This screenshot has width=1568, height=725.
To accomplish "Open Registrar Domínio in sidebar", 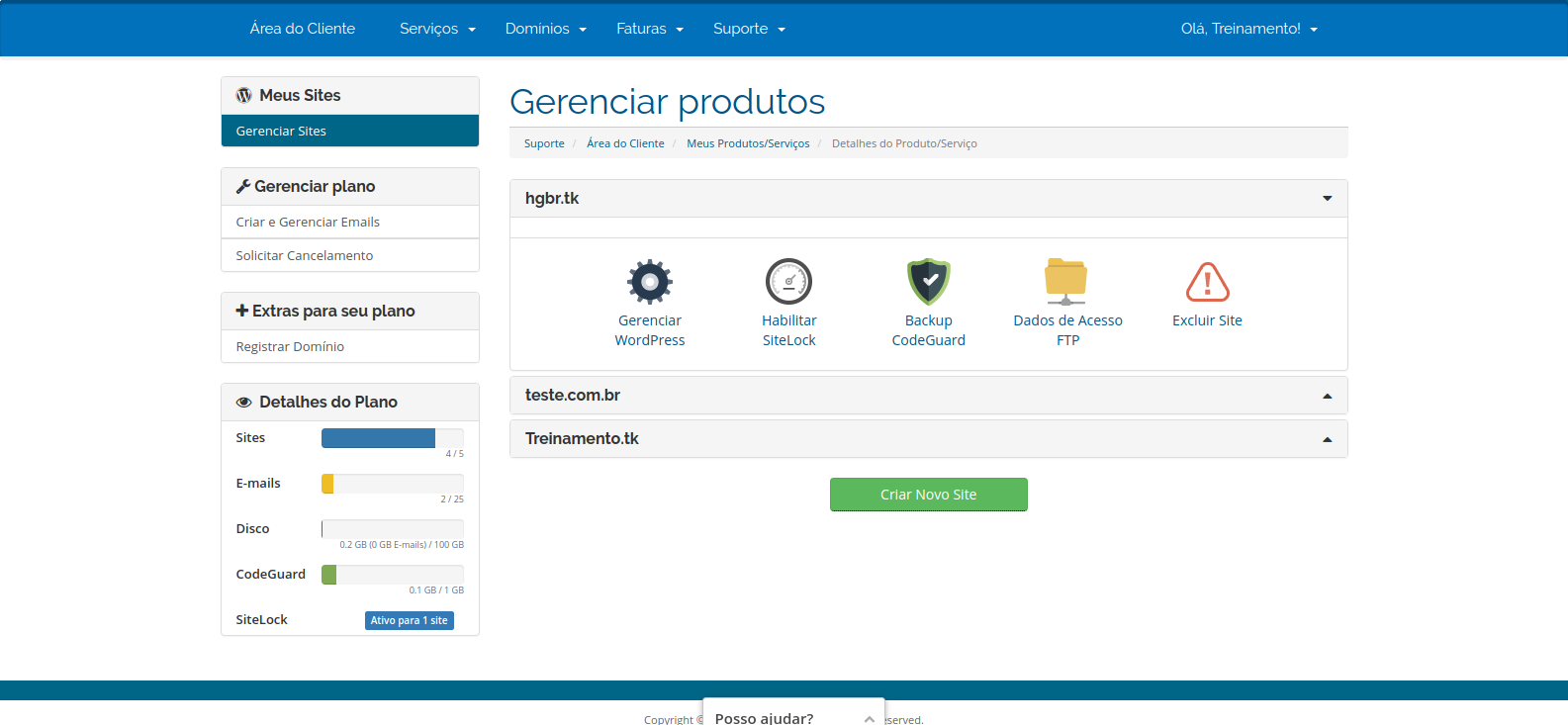I will (x=350, y=346).
